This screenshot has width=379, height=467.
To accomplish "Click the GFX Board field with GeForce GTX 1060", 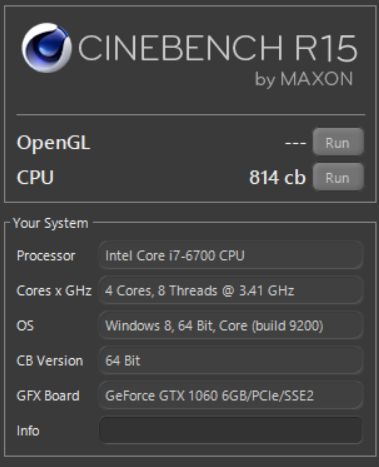I will pos(231,396).
